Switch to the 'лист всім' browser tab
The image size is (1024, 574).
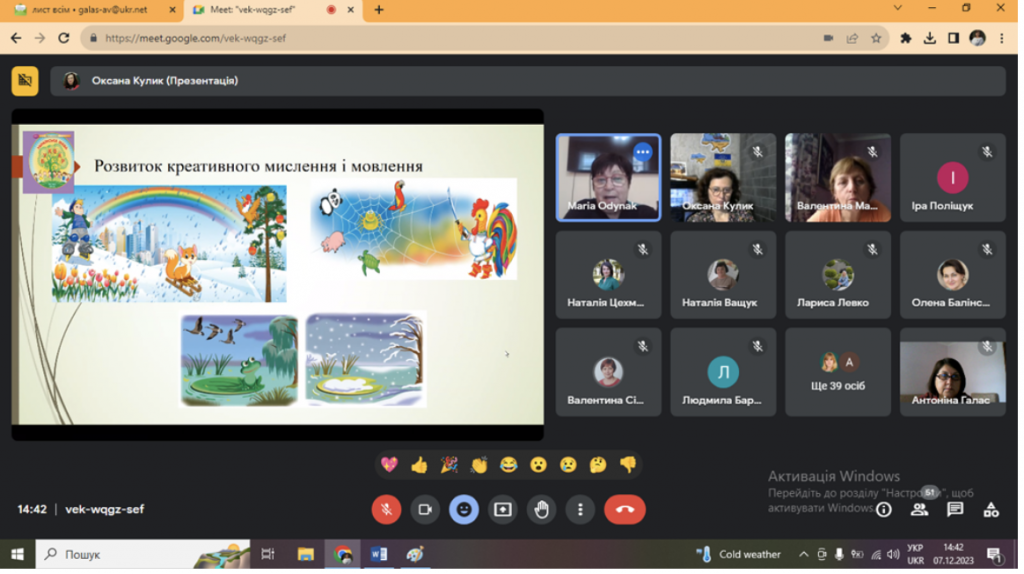coord(91,10)
